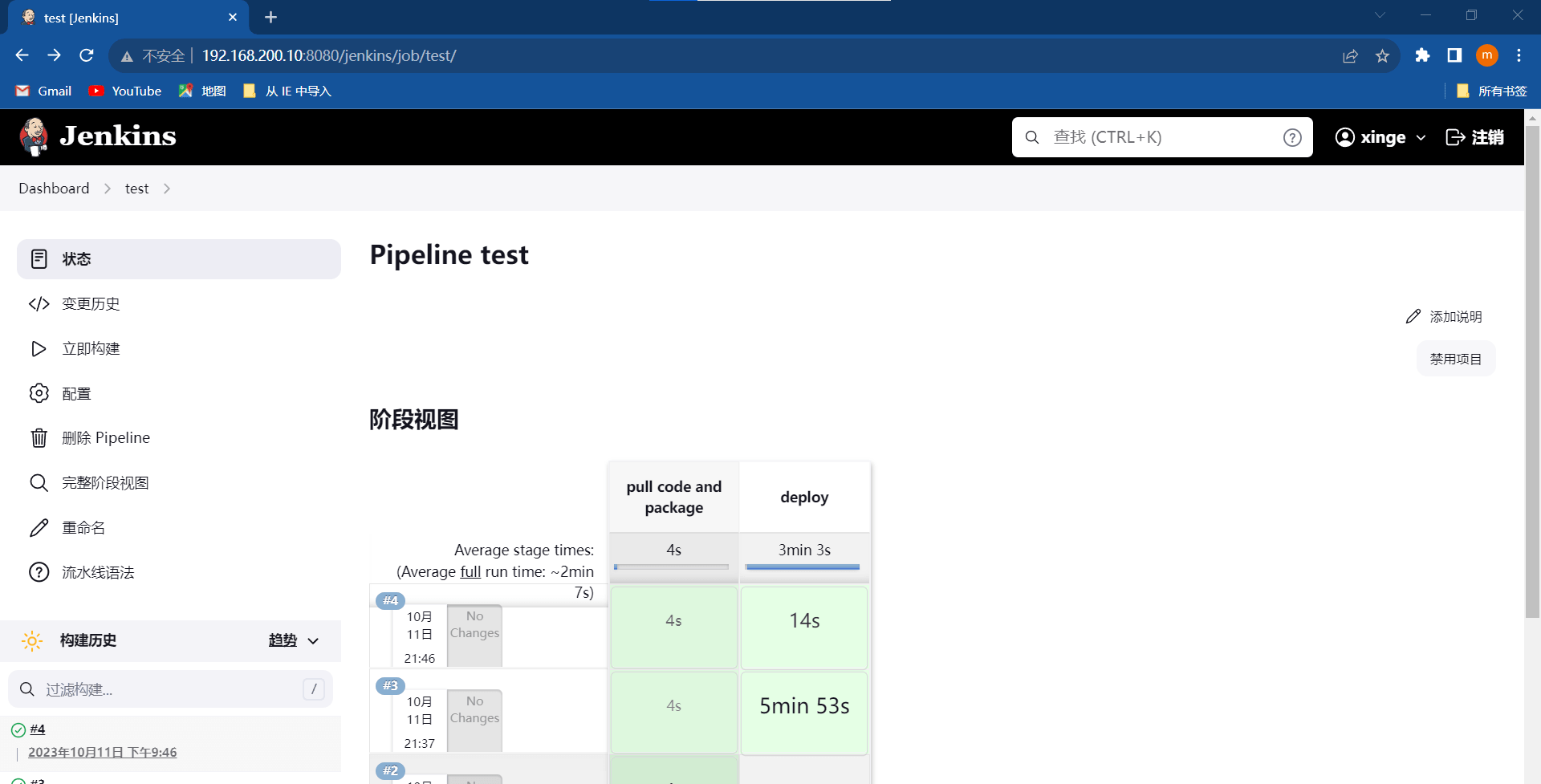
Task: Expand the xinge user dropdown chevron
Action: point(1421,138)
